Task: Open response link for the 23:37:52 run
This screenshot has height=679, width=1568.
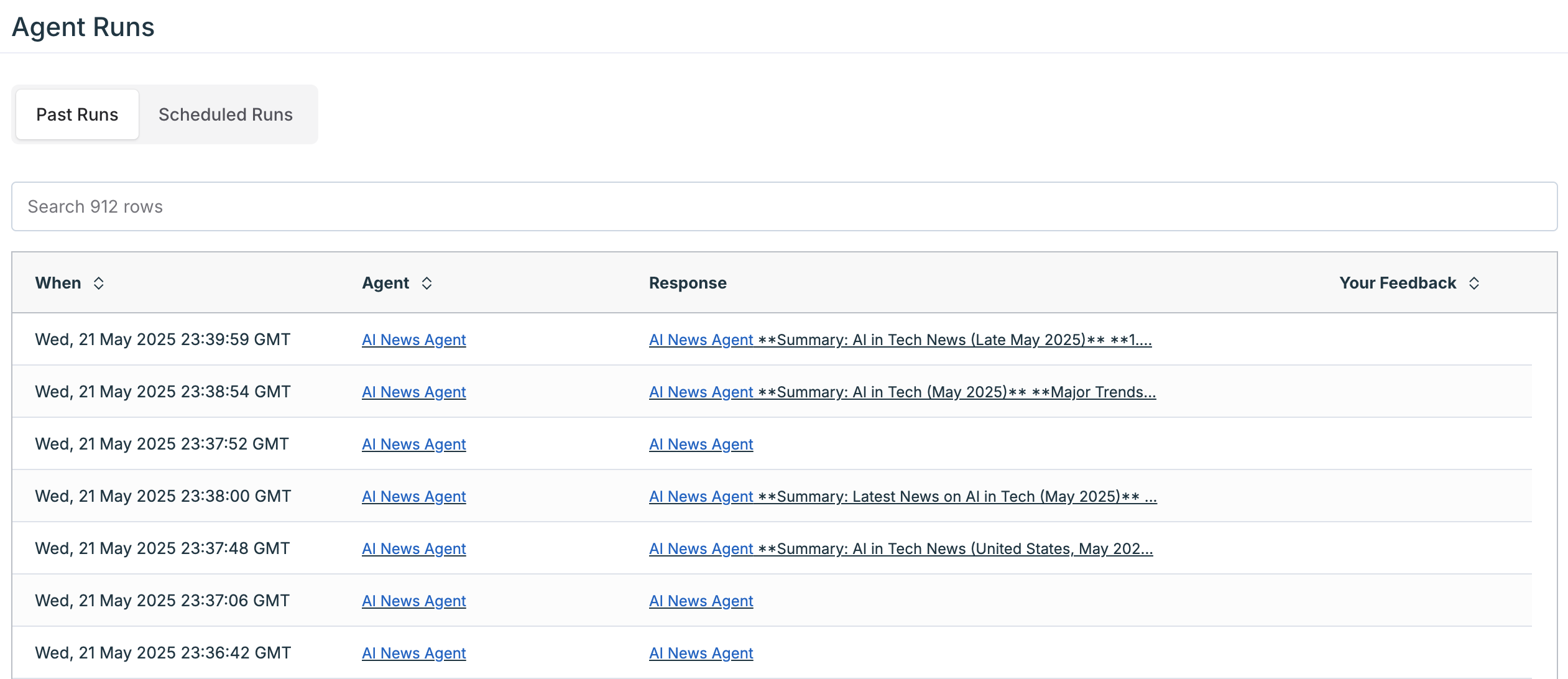Action: [x=701, y=445]
